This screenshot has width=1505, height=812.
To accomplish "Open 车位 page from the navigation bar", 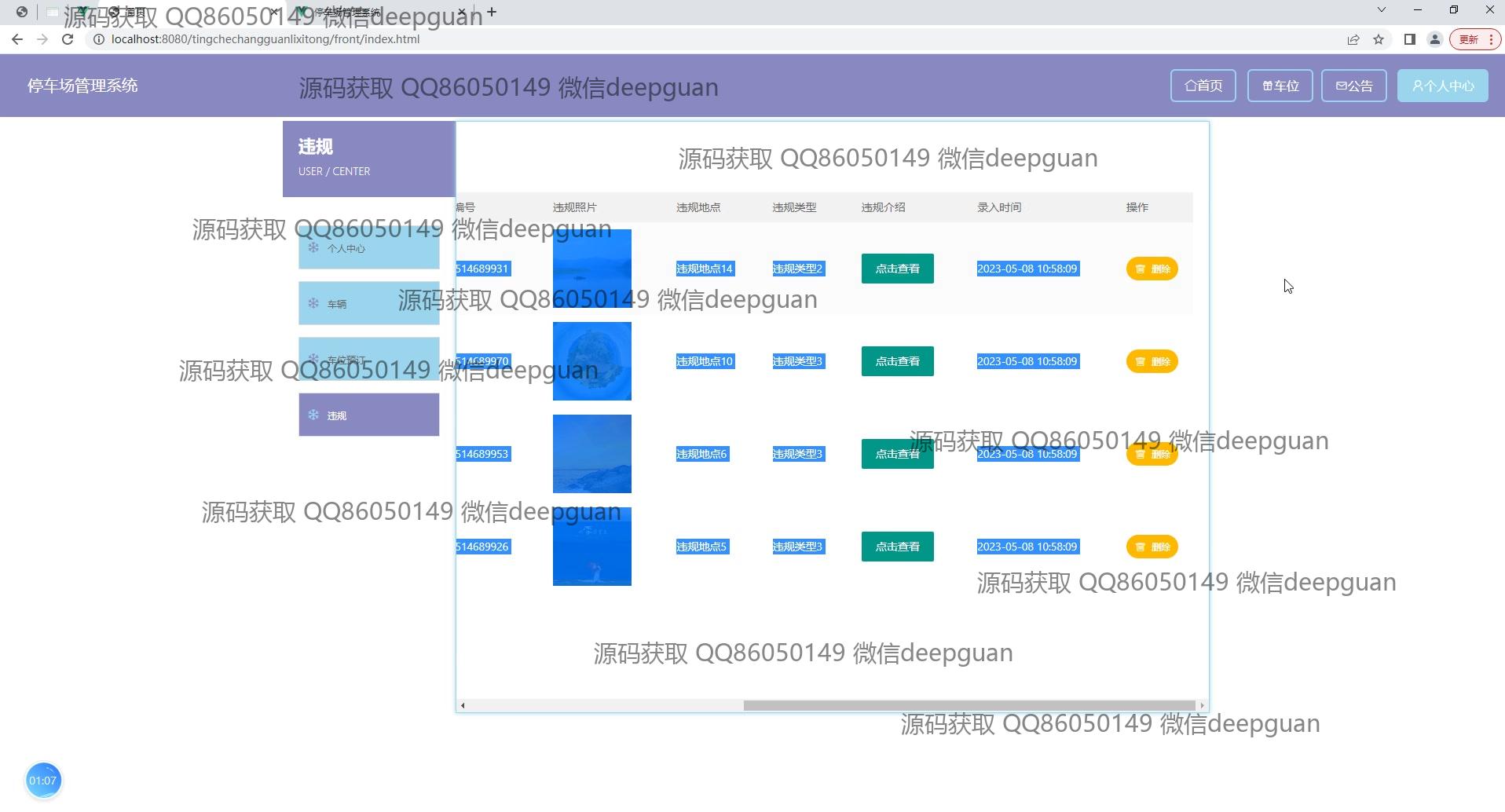I will click(x=1280, y=86).
